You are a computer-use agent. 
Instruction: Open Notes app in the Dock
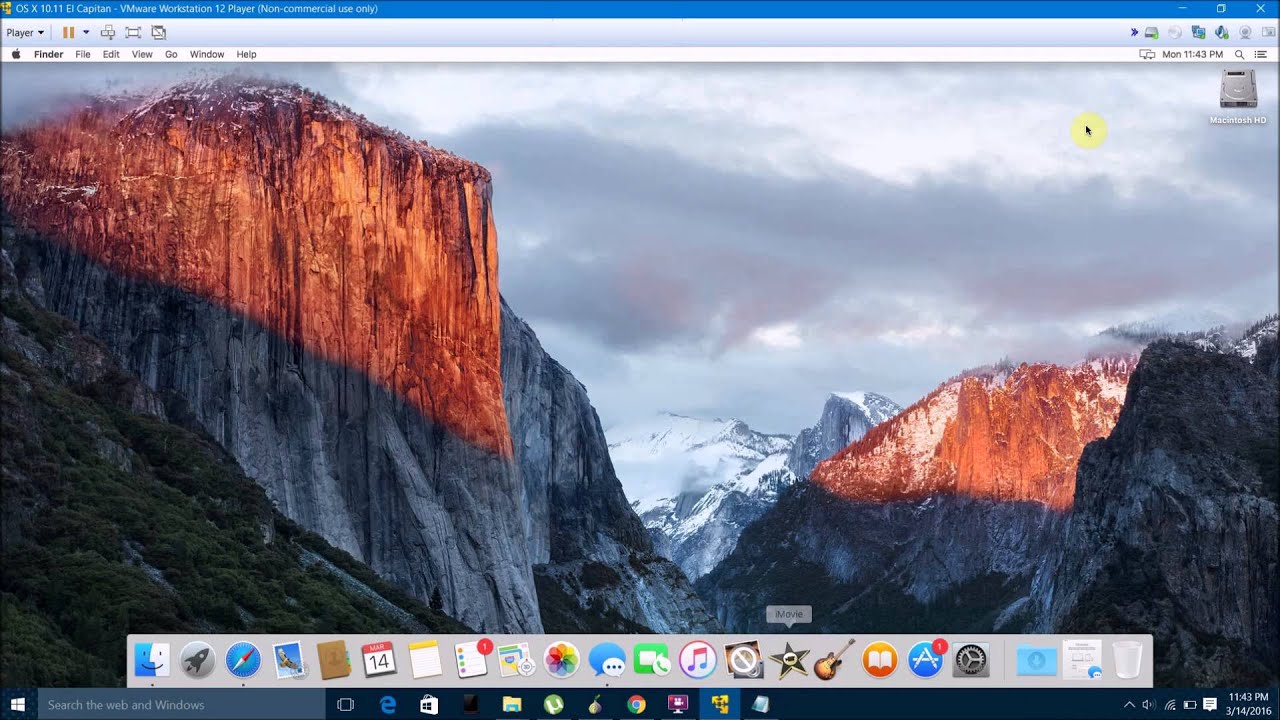425,660
